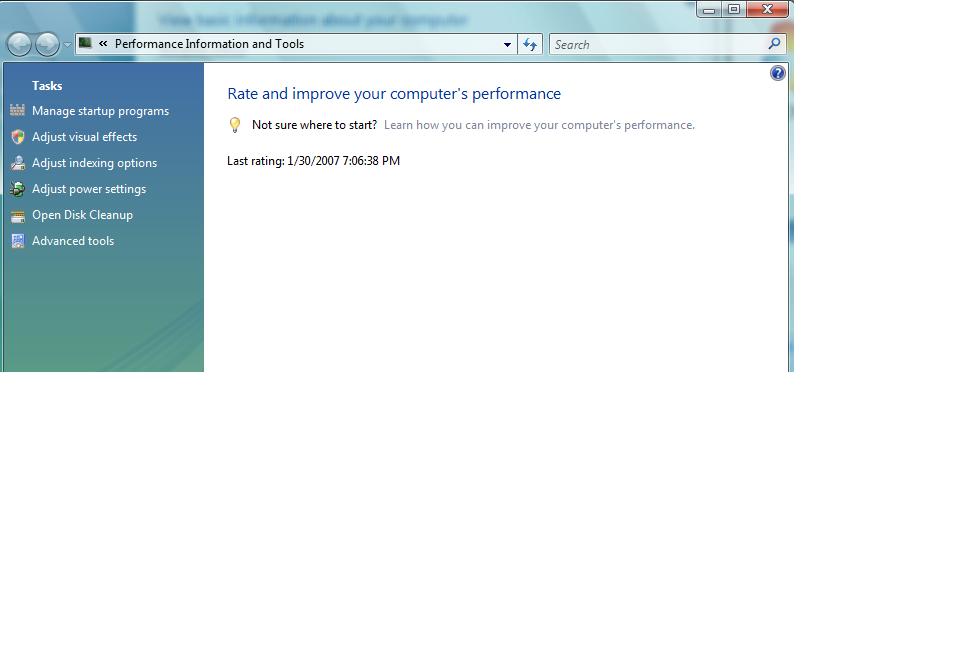Click the Refresh button next to address bar
The height and width of the screenshot is (661, 955).
point(530,44)
